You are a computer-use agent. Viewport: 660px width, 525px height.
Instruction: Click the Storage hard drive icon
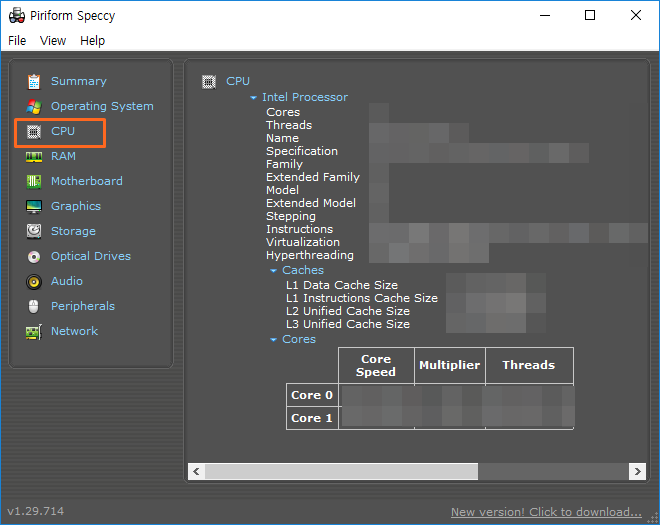pyautogui.click(x=34, y=232)
